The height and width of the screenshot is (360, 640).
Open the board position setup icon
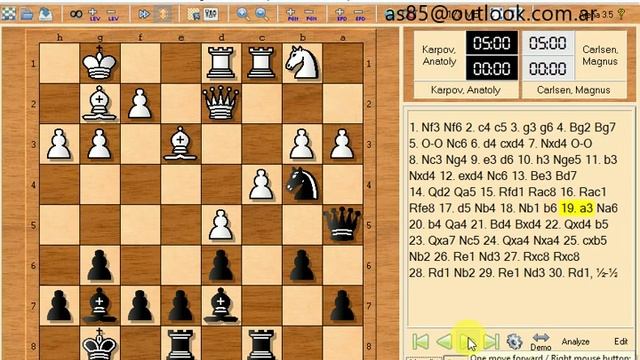point(193,14)
